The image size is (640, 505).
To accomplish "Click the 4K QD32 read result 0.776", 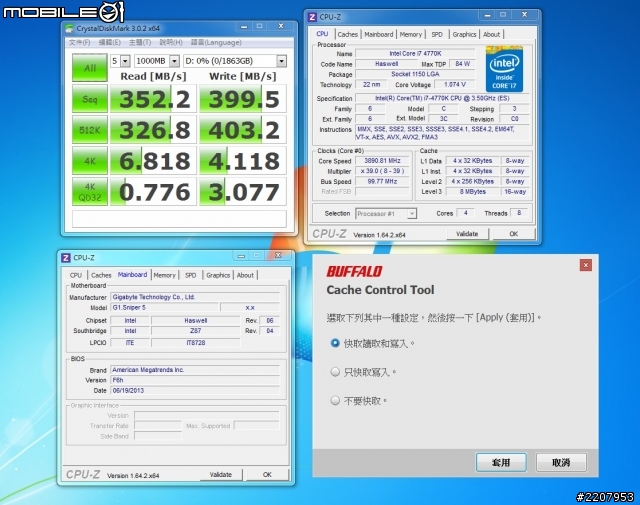I will pyautogui.click(x=153, y=192).
